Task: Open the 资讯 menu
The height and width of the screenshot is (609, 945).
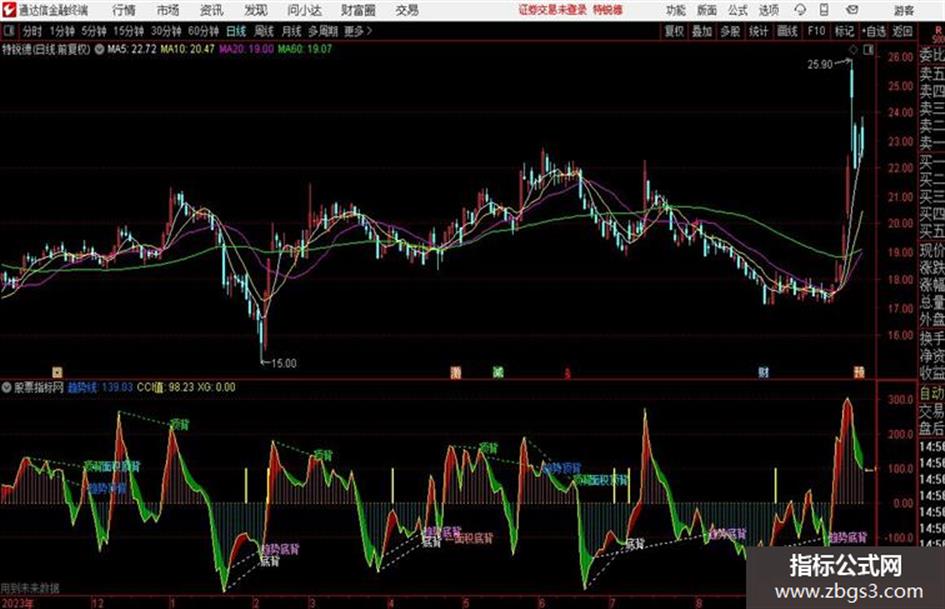Action: [212, 10]
